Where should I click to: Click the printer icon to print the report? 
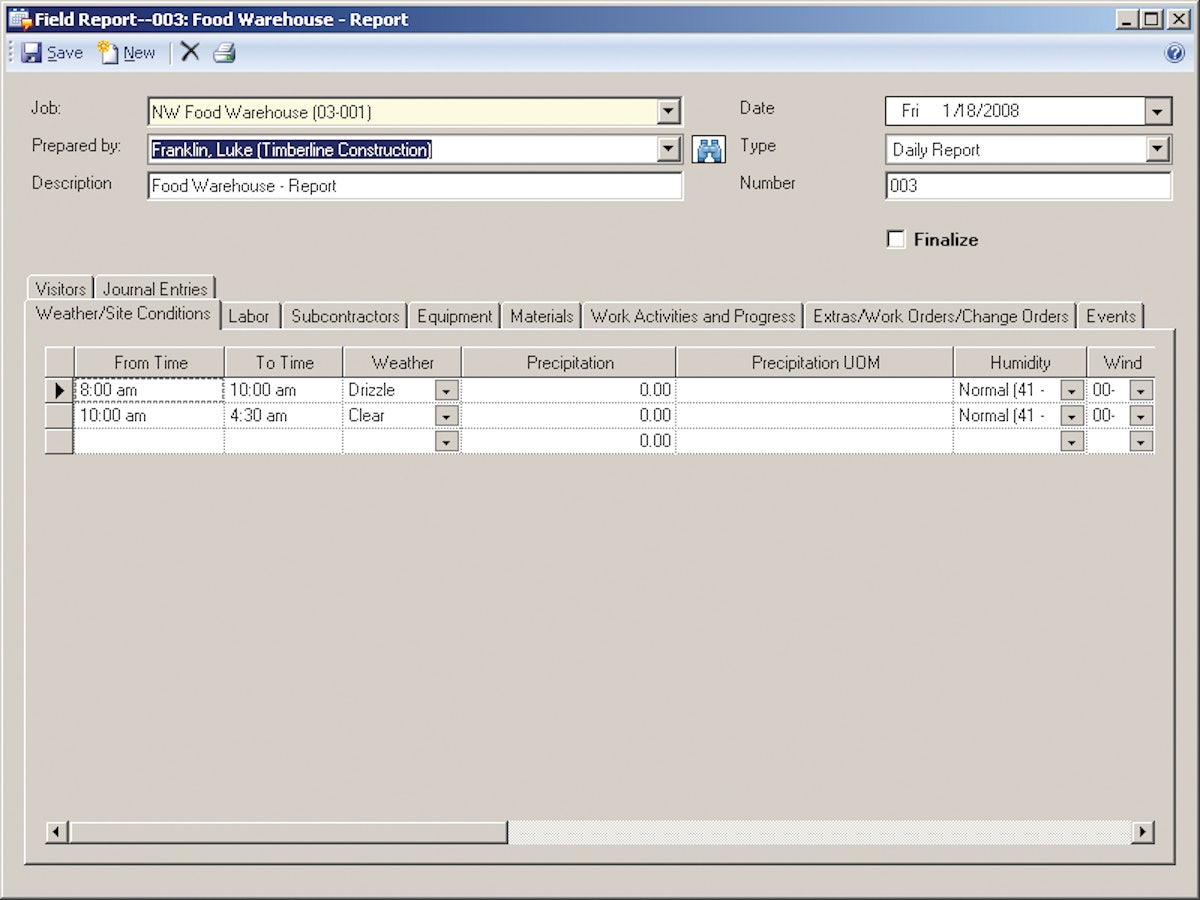point(224,52)
